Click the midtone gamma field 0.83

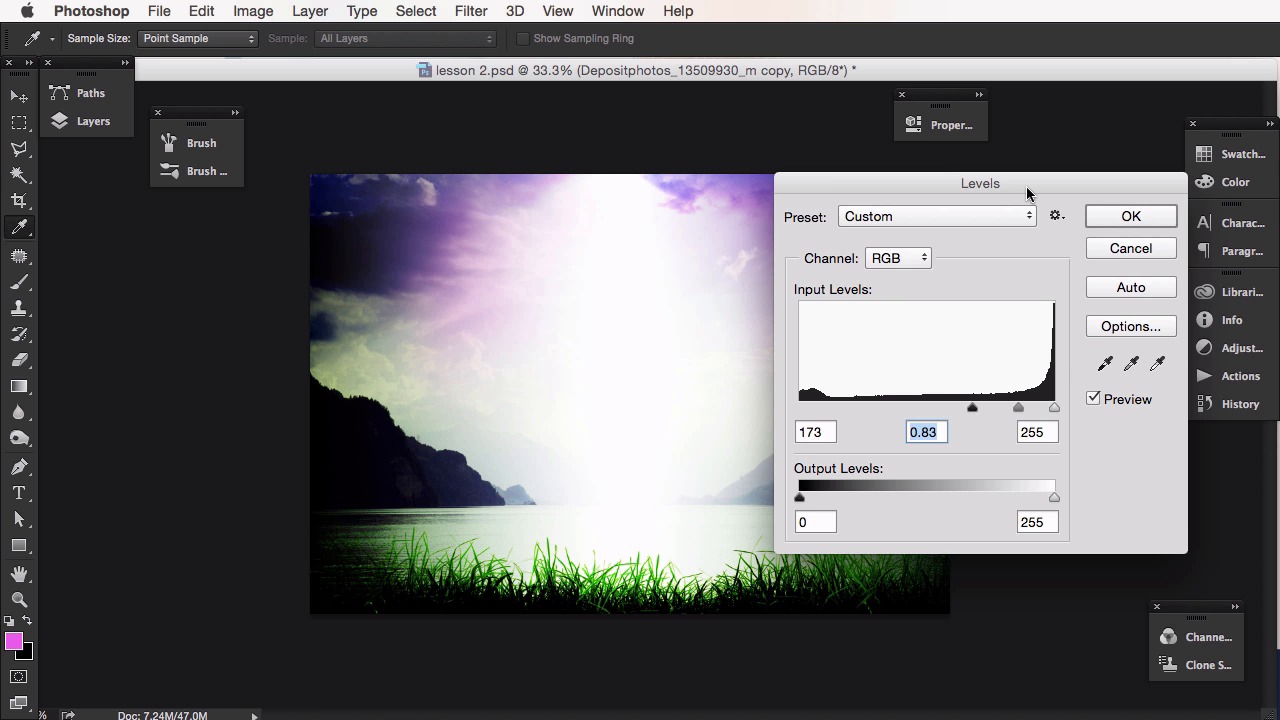927,432
